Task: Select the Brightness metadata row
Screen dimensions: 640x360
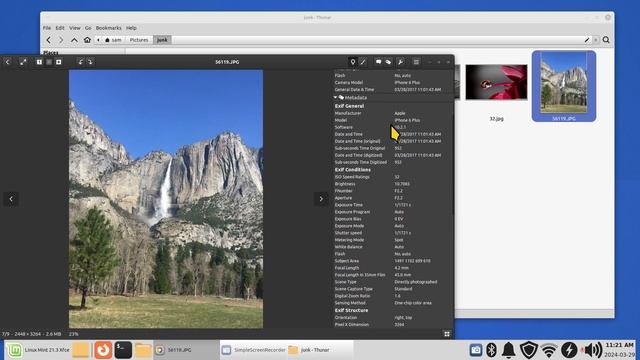Action: click(392, 184)
